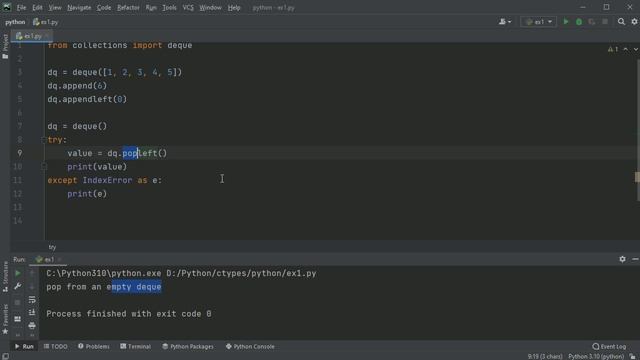
Task: Open the Event Log
Action: tap(609, 347)
